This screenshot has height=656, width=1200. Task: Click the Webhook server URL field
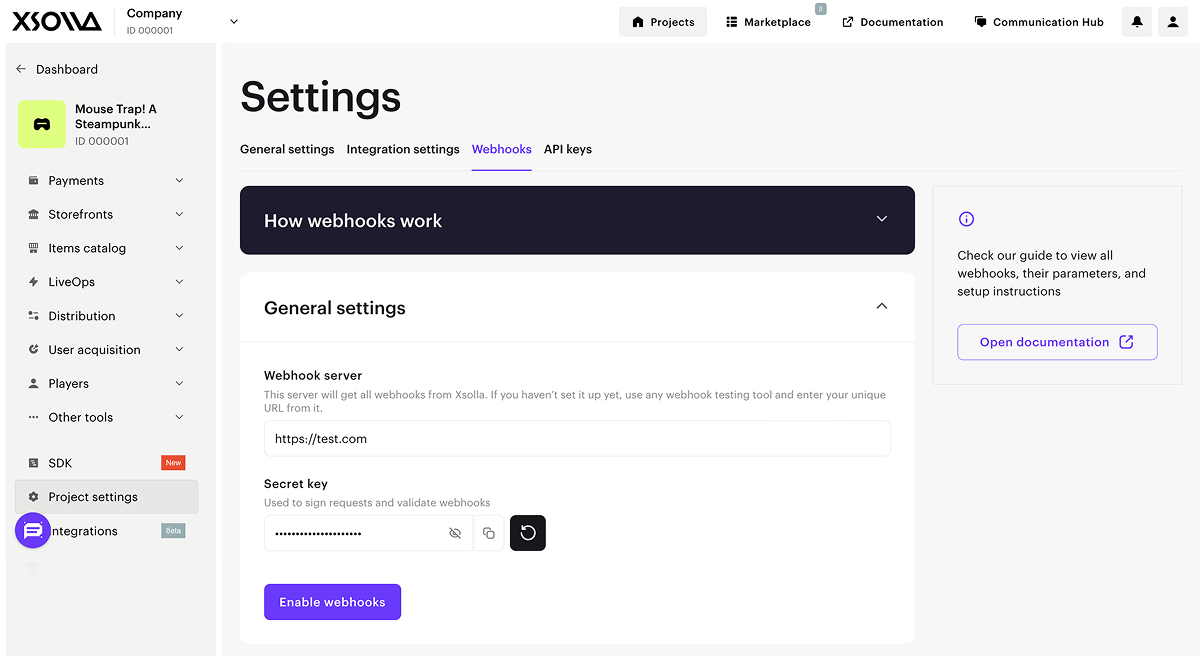577,438
